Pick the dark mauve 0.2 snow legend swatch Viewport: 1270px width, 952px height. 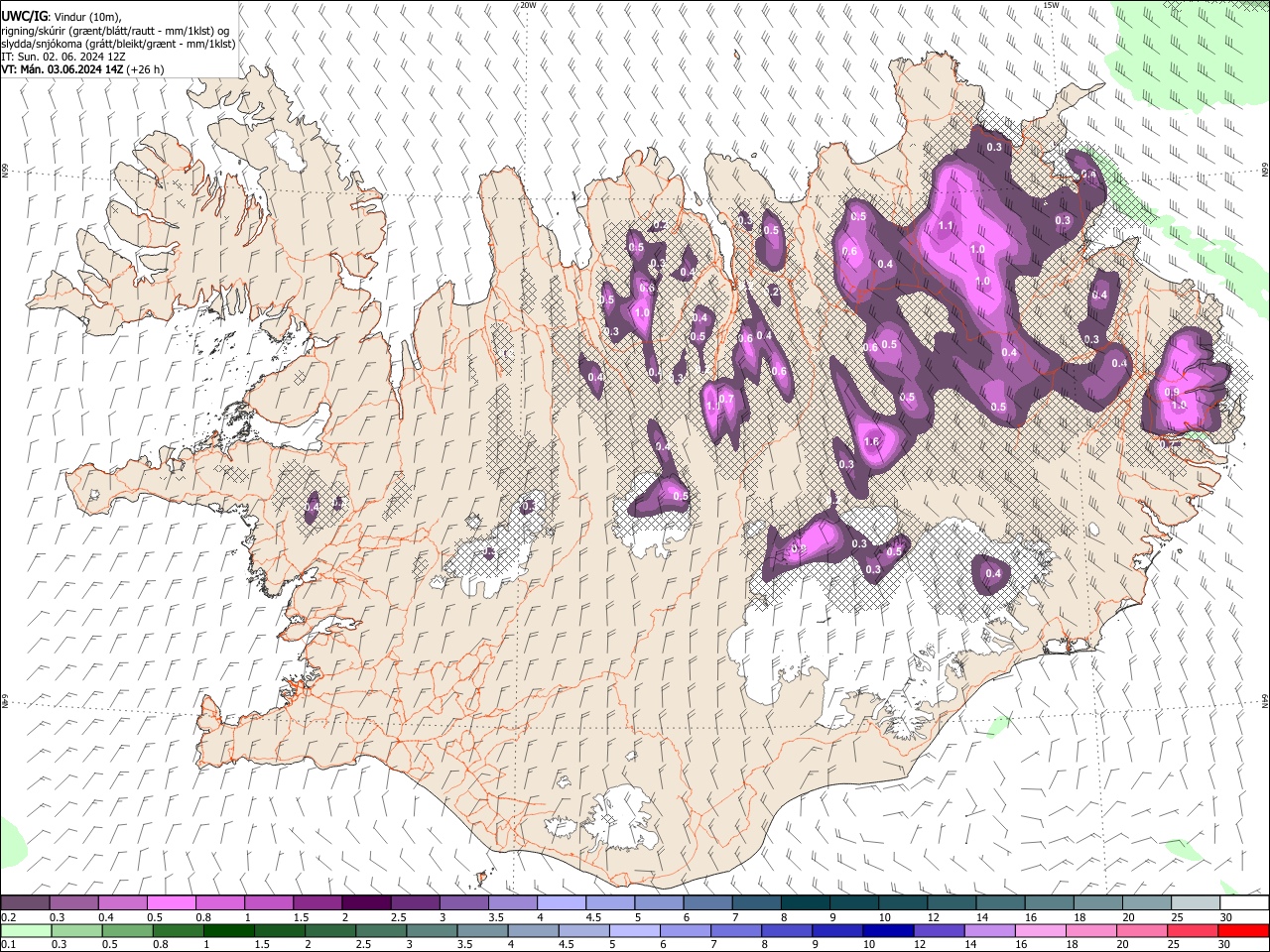click(25, 903)
